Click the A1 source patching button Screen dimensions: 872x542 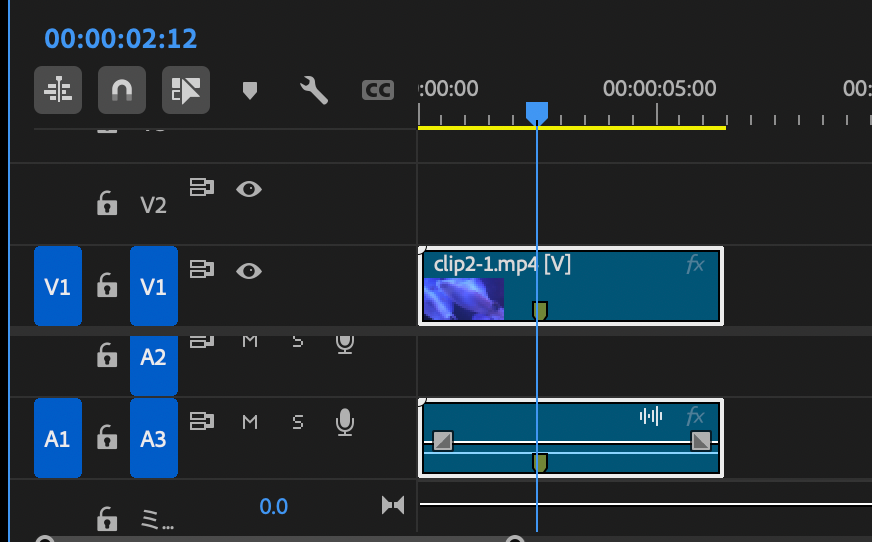(x=58, y=438)
